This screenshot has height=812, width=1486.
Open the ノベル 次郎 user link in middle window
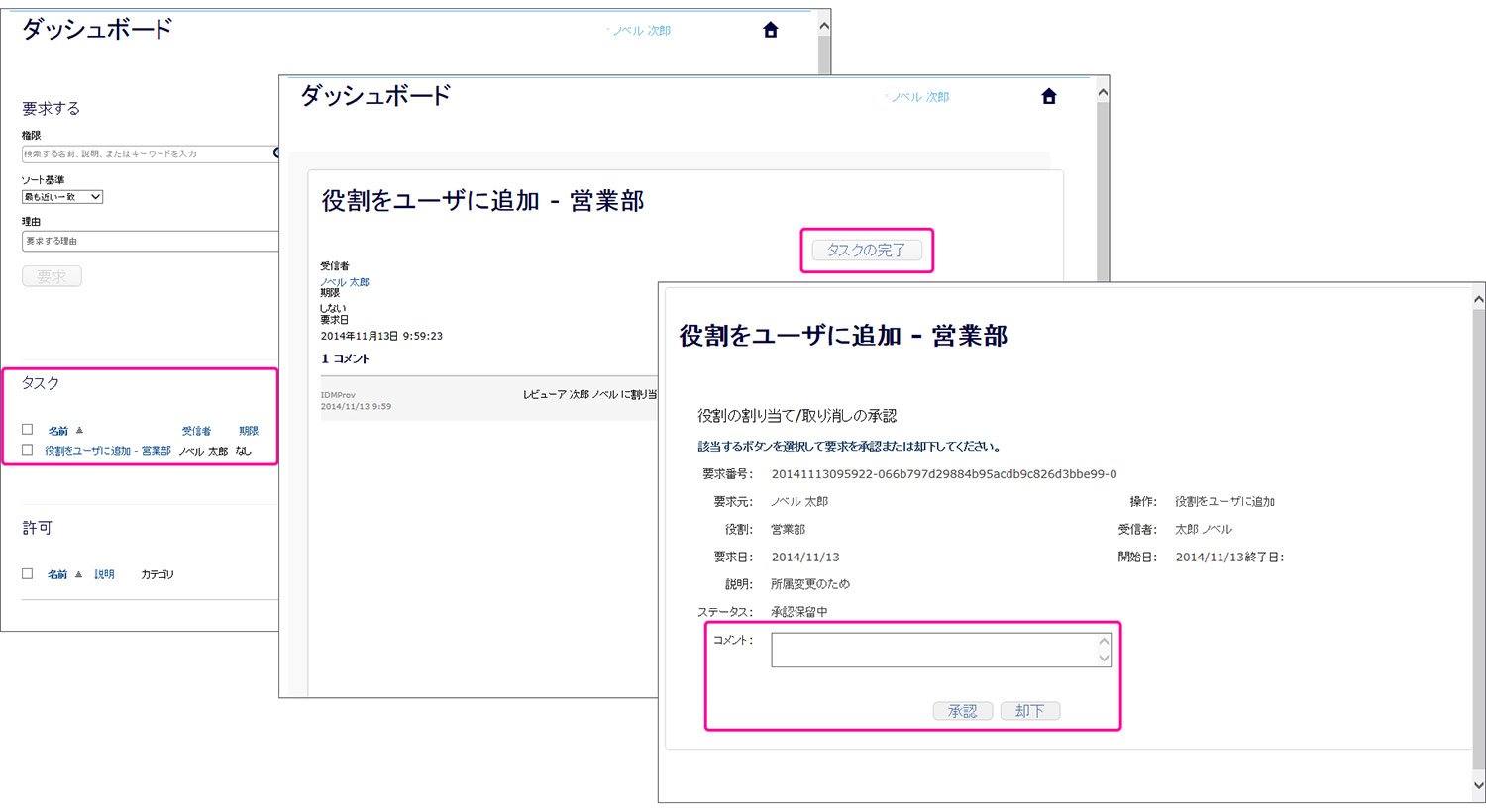(919, 97)
